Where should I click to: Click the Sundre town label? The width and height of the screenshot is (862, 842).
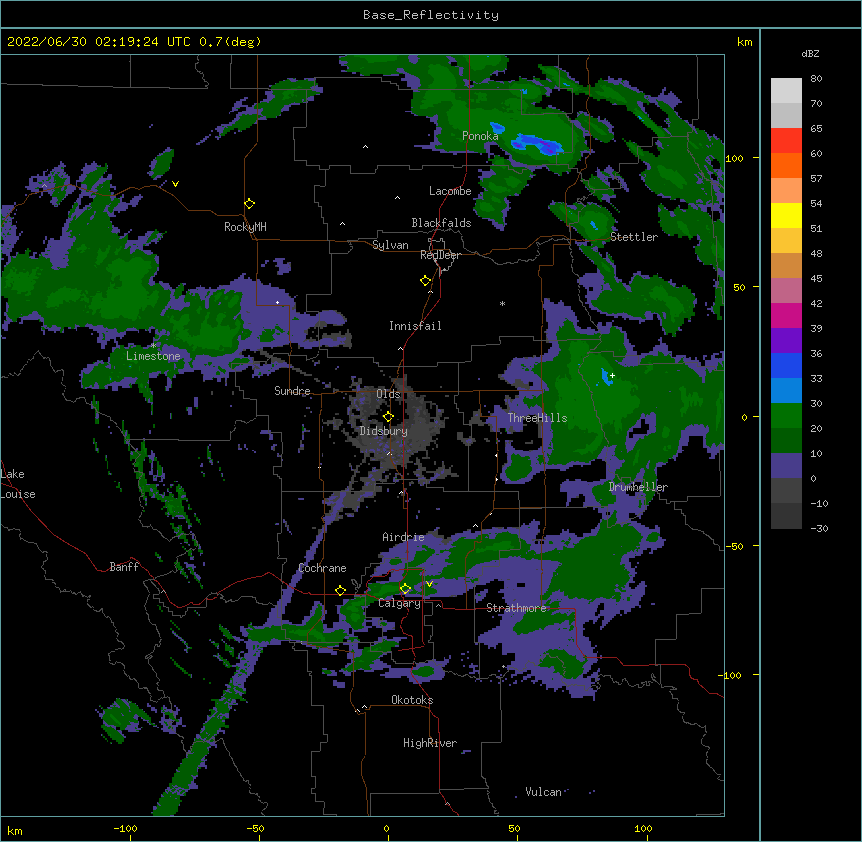[x=292, y=391]
